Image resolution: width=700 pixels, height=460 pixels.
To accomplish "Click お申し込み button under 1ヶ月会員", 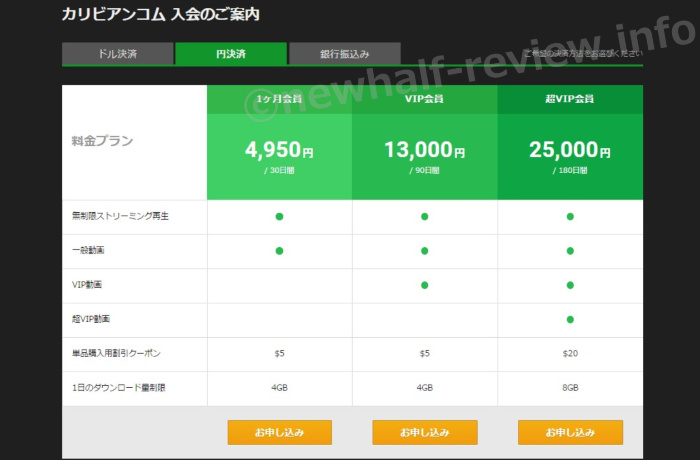I will tap(279, 432).
